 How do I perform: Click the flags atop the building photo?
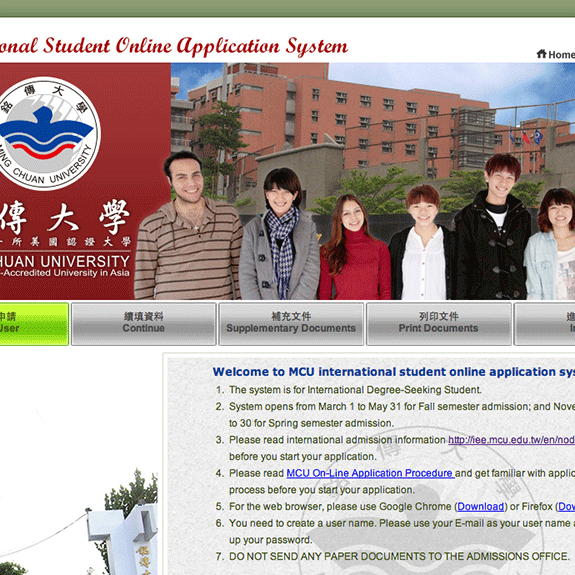(525, 136)
